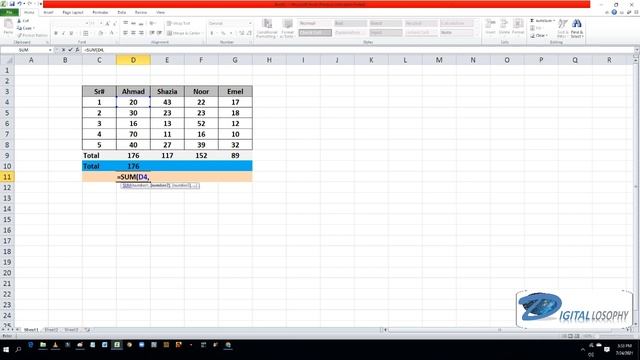Center text horizontally in cell
Image resolution: width=640 pixels, height=360 pixels.
(x=133, y=33)
